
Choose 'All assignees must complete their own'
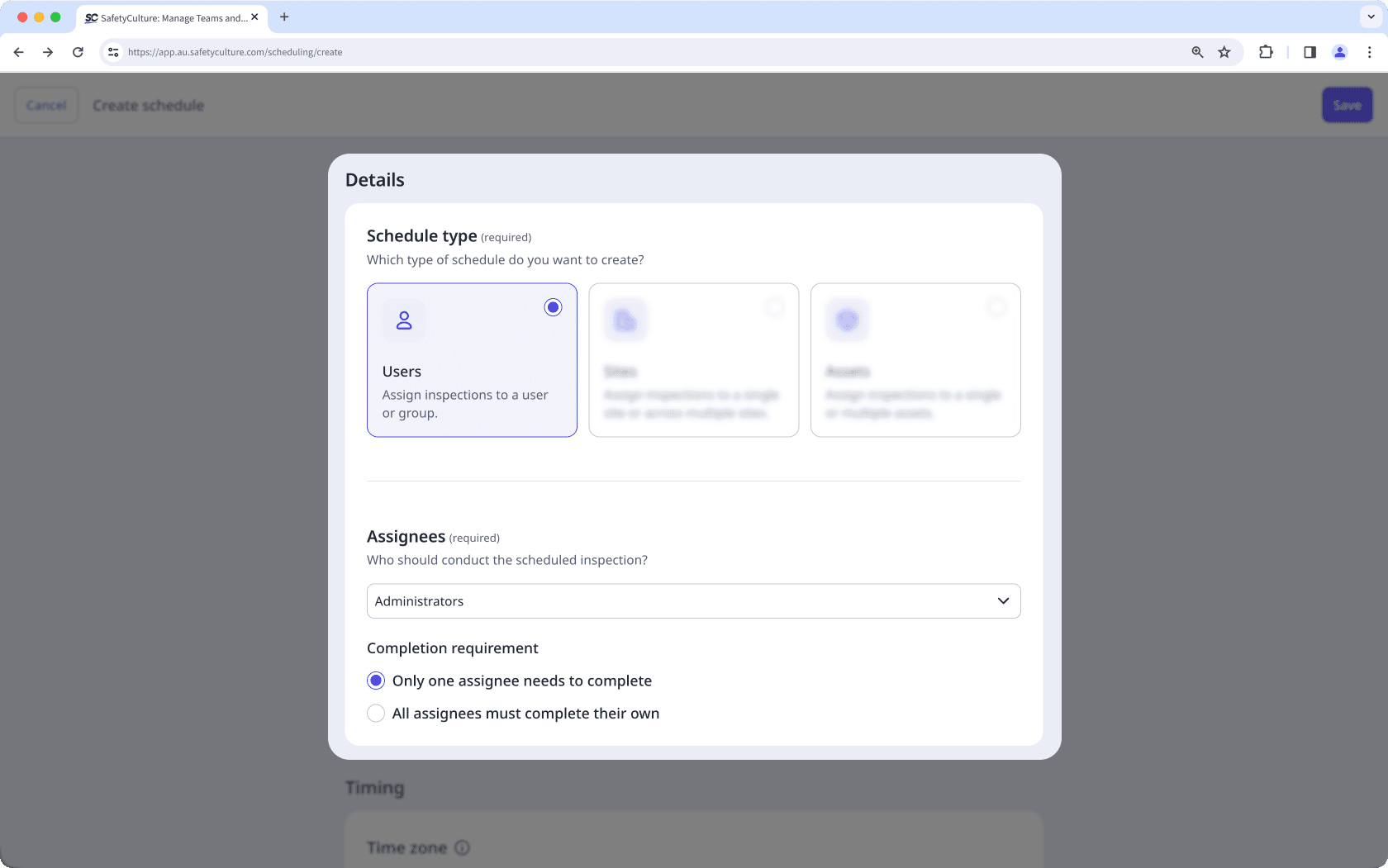click(x=376, y=713)
